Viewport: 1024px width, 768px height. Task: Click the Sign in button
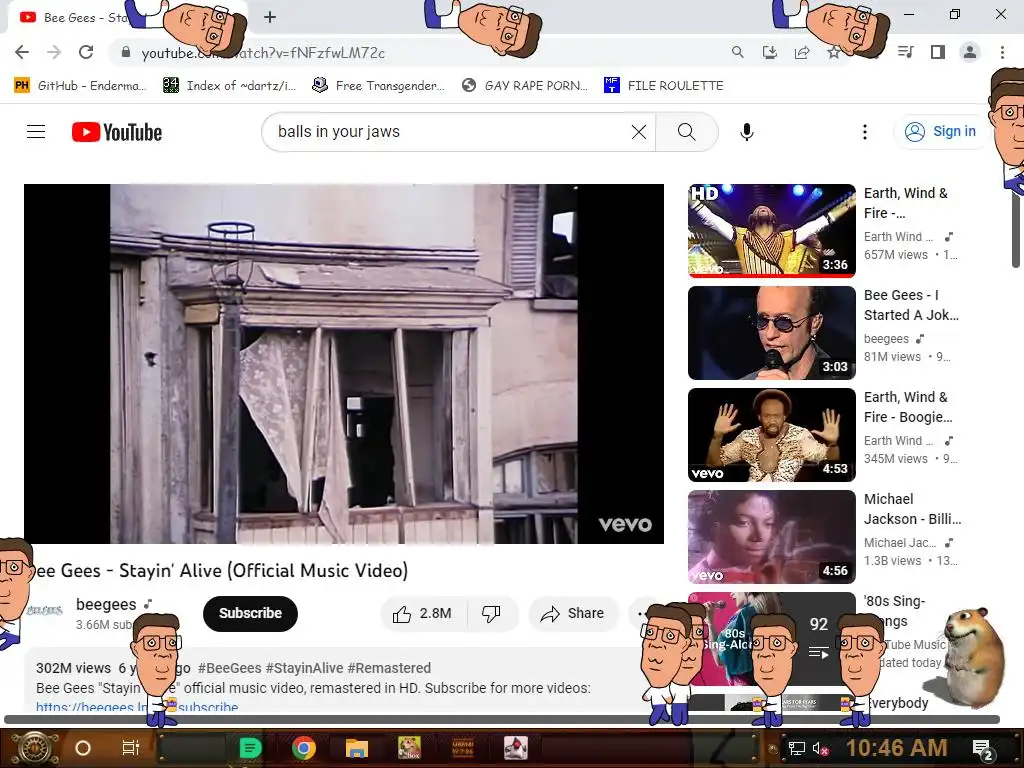[x=940, y=131]
